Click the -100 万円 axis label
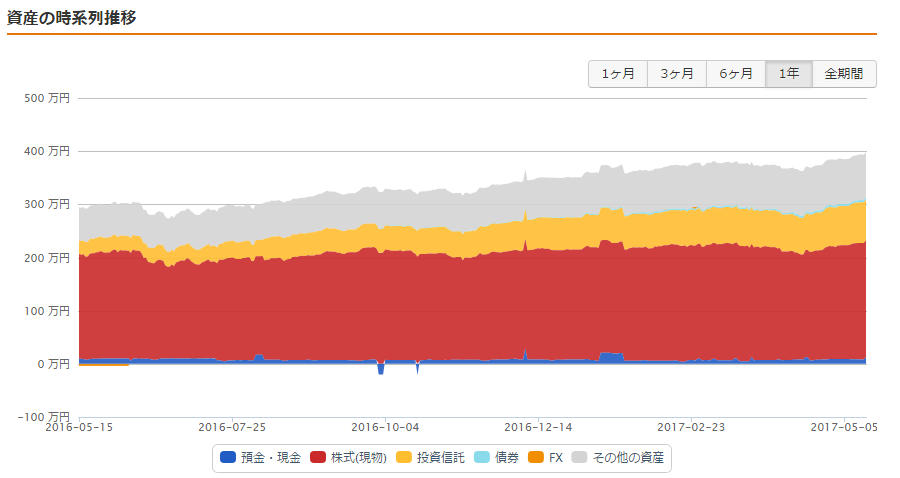Image resolution: width=900 pixels, height=478 pixels. [x=44, y=417]
